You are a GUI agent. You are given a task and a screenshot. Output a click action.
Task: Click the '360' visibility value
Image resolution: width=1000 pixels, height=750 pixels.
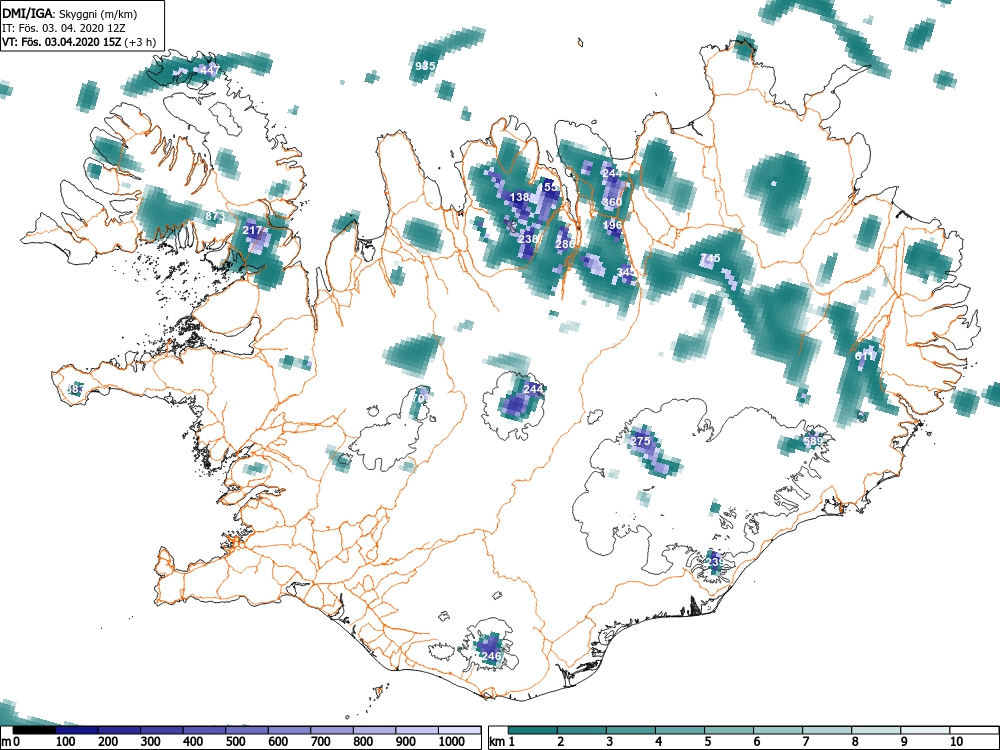pyautogui.click(x=612, y=202)
